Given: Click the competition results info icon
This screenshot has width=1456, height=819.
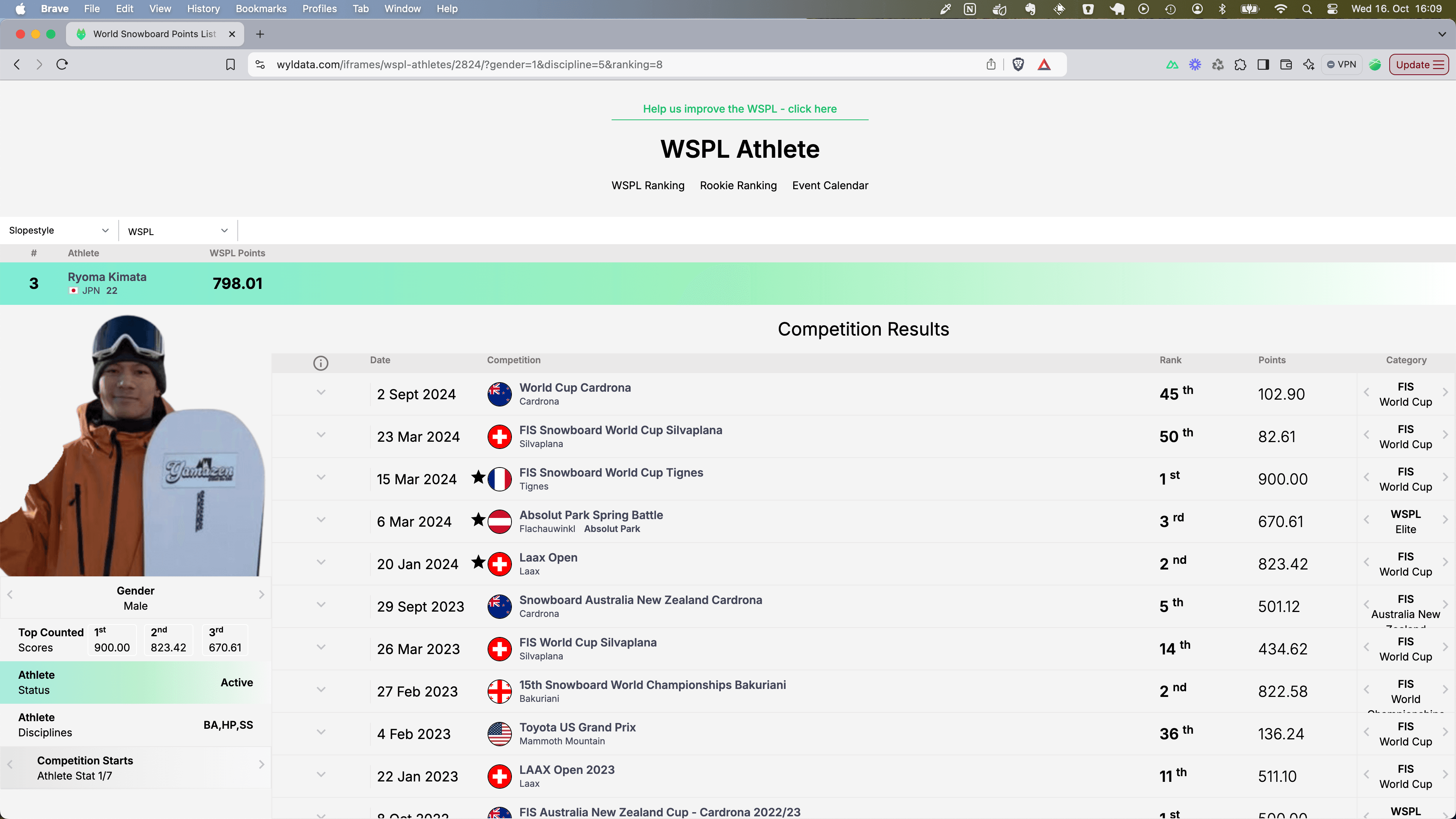Looking at the screenshot, I should click(320, 363).
